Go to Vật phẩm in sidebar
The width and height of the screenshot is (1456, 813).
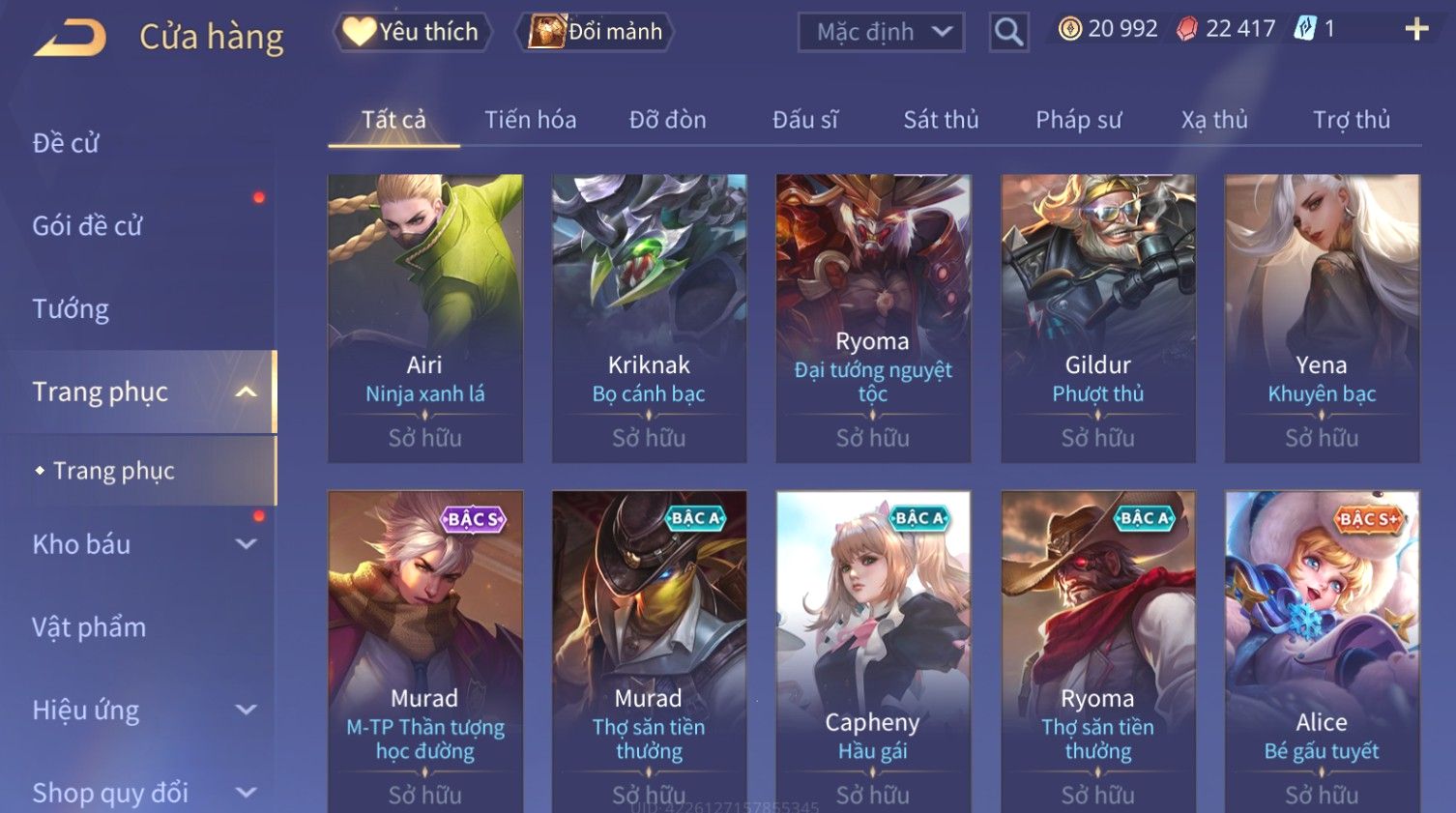(89, 627)
